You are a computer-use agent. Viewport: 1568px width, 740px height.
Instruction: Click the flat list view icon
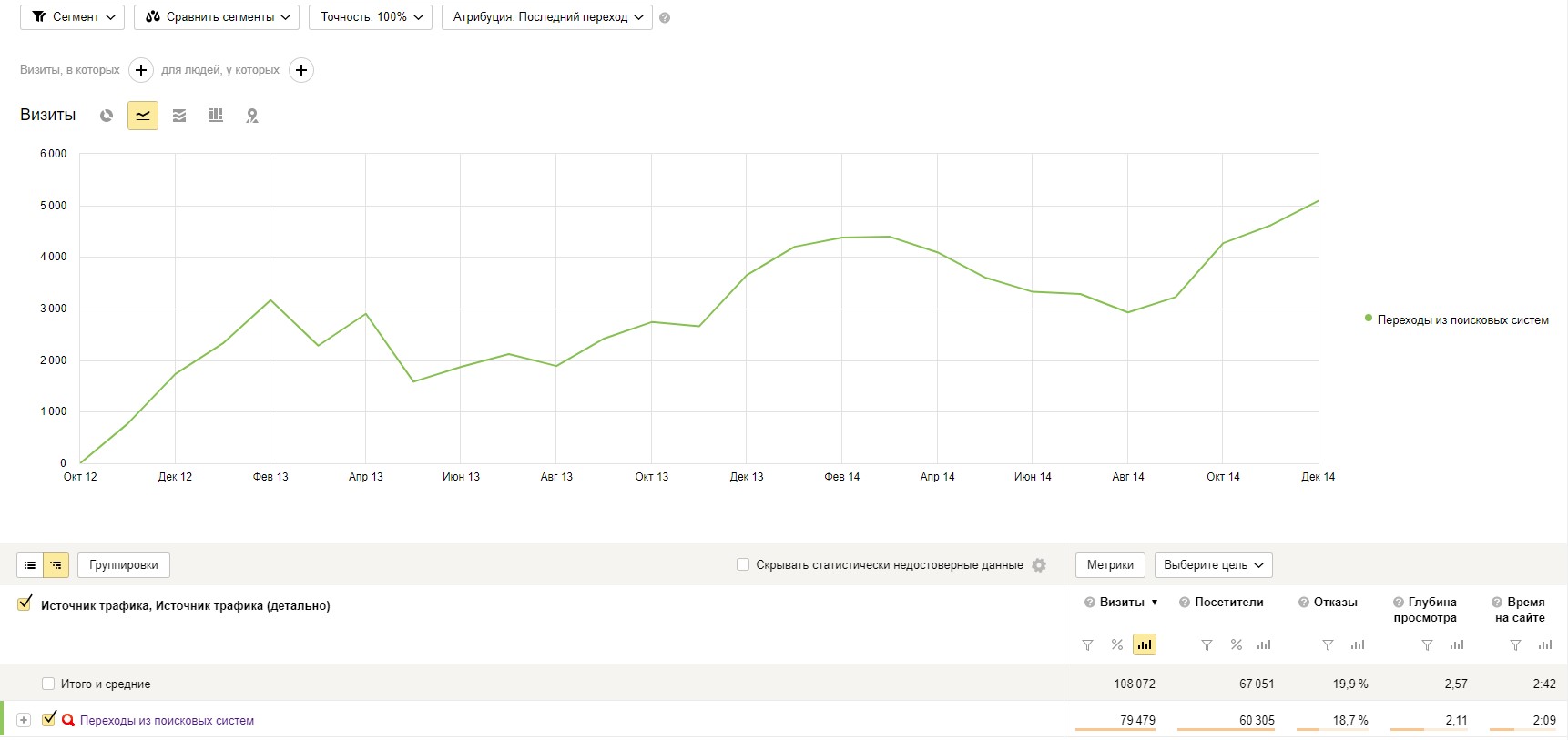tap(30, 565)
